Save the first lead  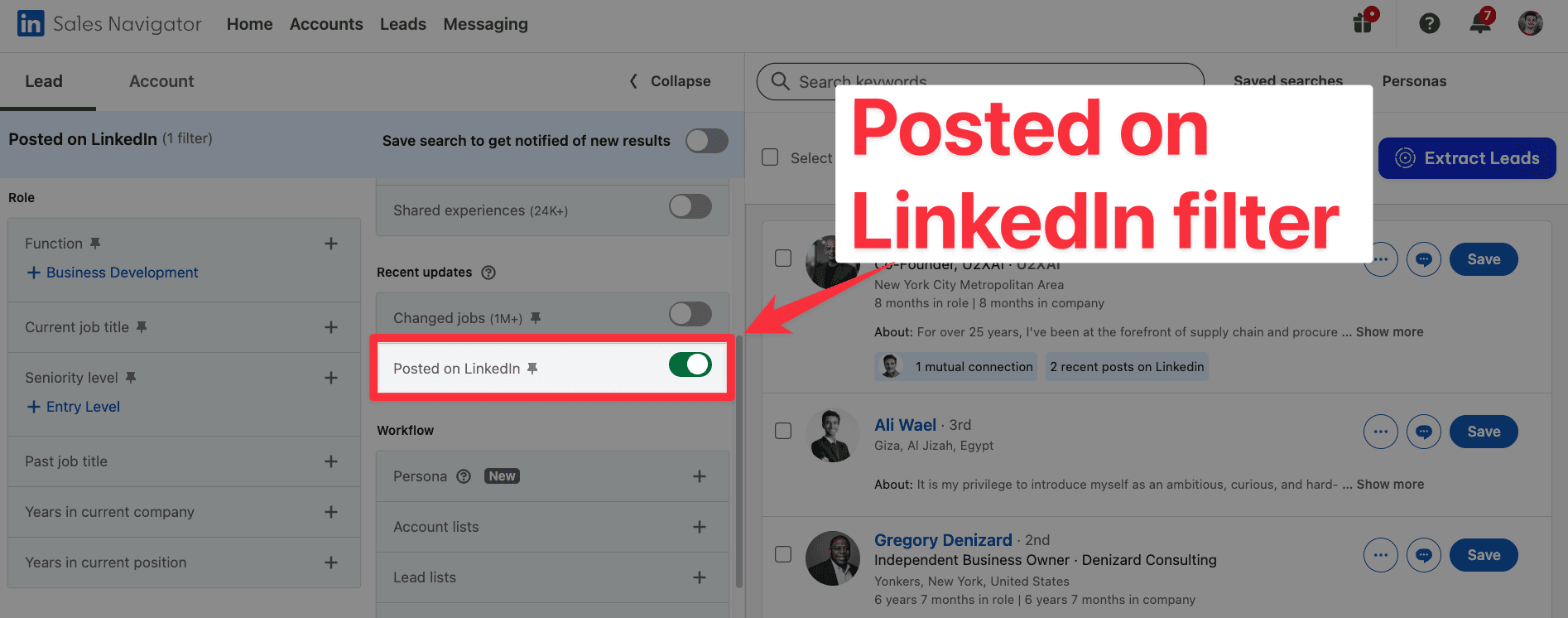pyautogui.click(x=1484, y=259)
